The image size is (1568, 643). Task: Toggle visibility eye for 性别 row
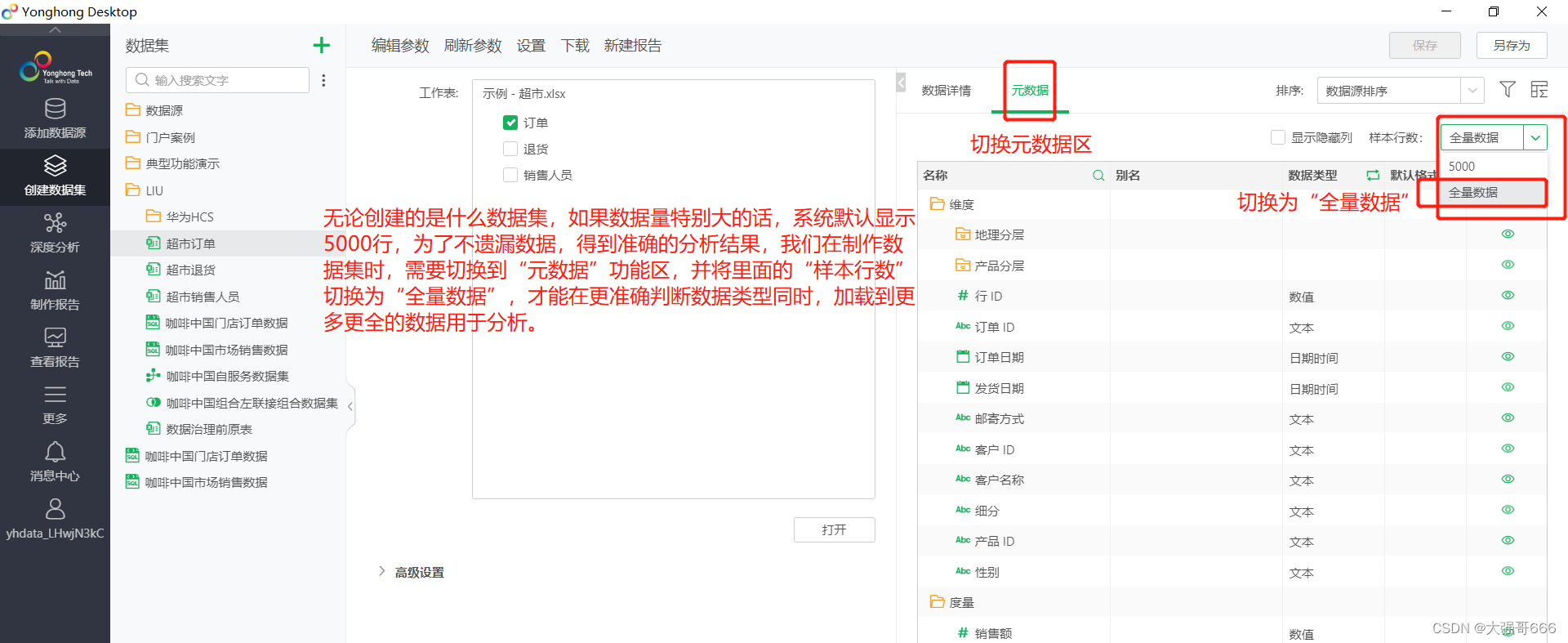[x=1508, y=571]
